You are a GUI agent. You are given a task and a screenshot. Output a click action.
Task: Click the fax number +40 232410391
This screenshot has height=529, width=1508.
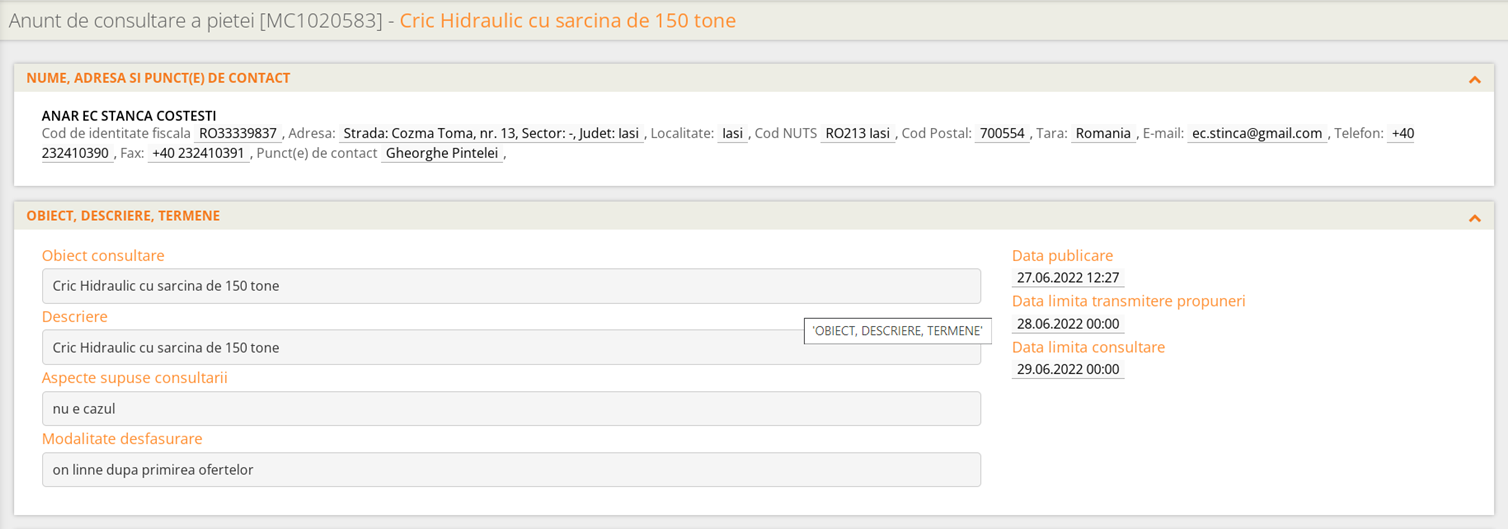[x=199, y=153]
